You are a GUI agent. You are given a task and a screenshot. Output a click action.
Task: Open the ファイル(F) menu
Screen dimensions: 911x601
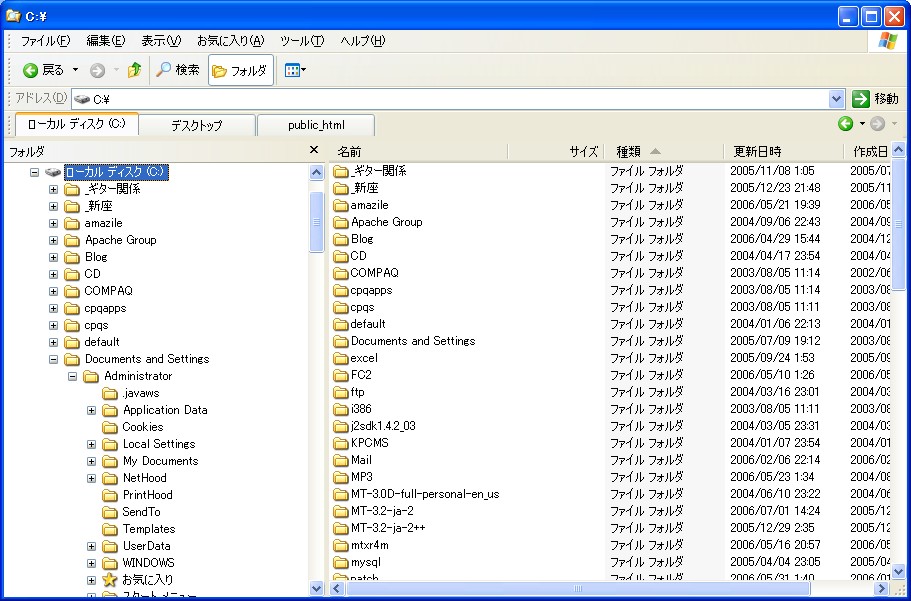(45, 41)
